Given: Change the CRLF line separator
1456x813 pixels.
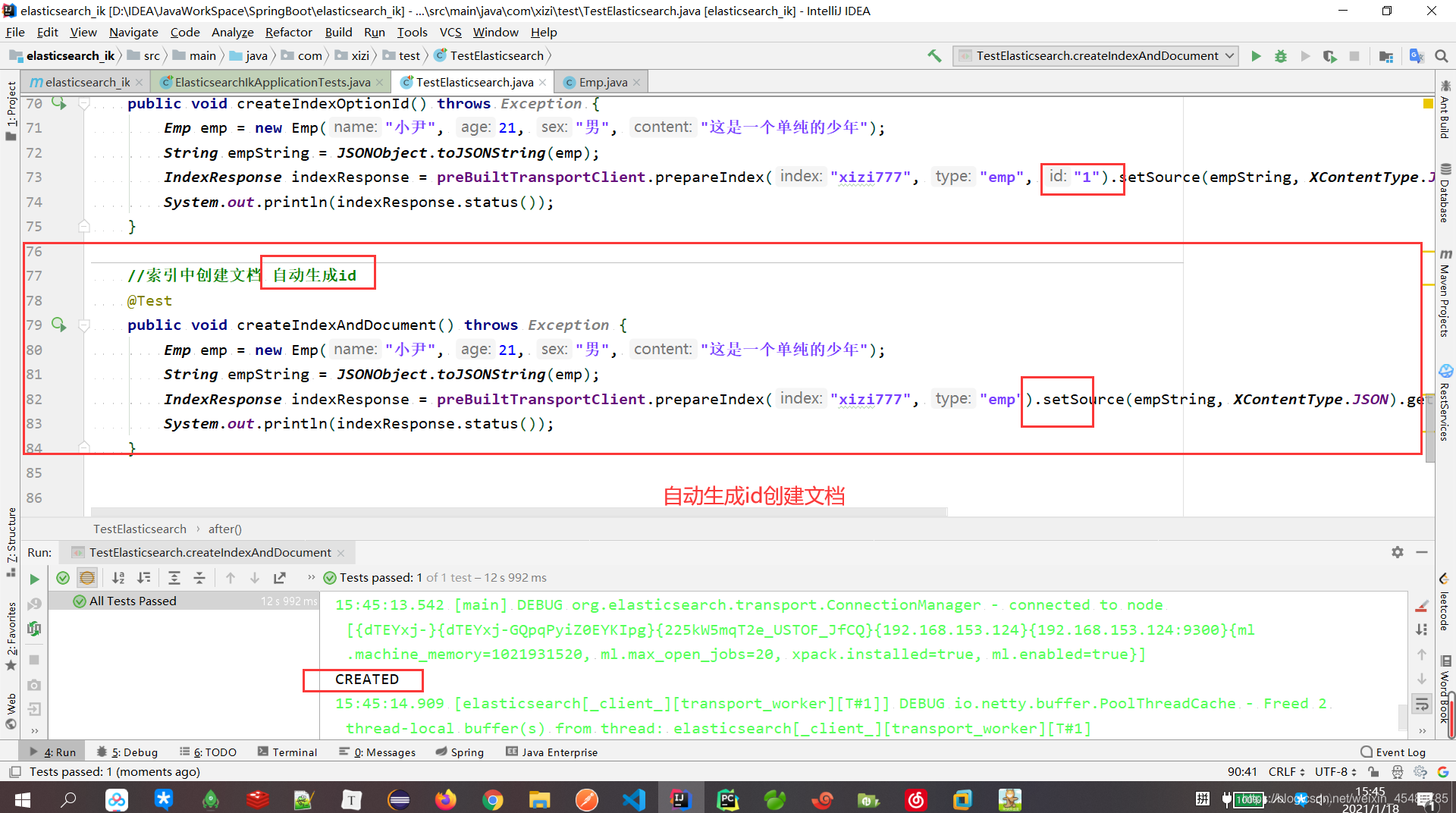Looking at the screenshot, I should coord(1287,772).
